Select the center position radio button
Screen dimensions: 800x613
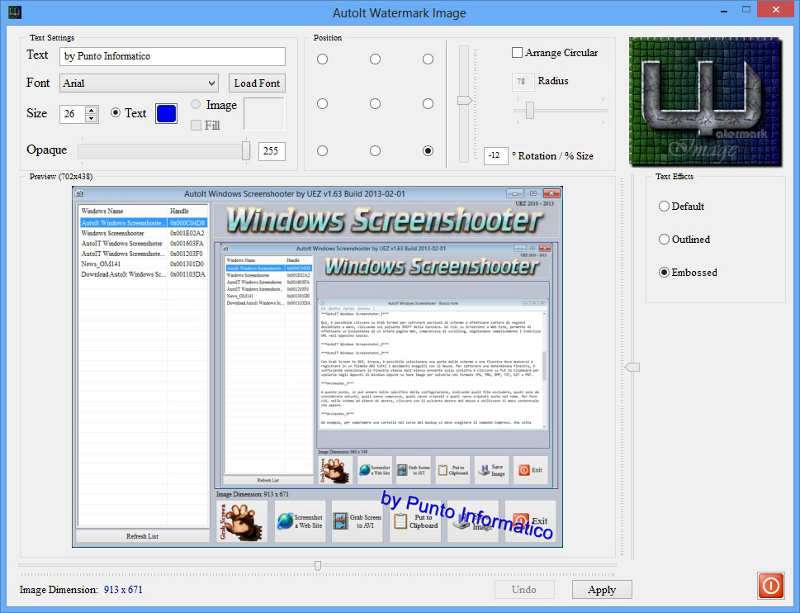375,104
